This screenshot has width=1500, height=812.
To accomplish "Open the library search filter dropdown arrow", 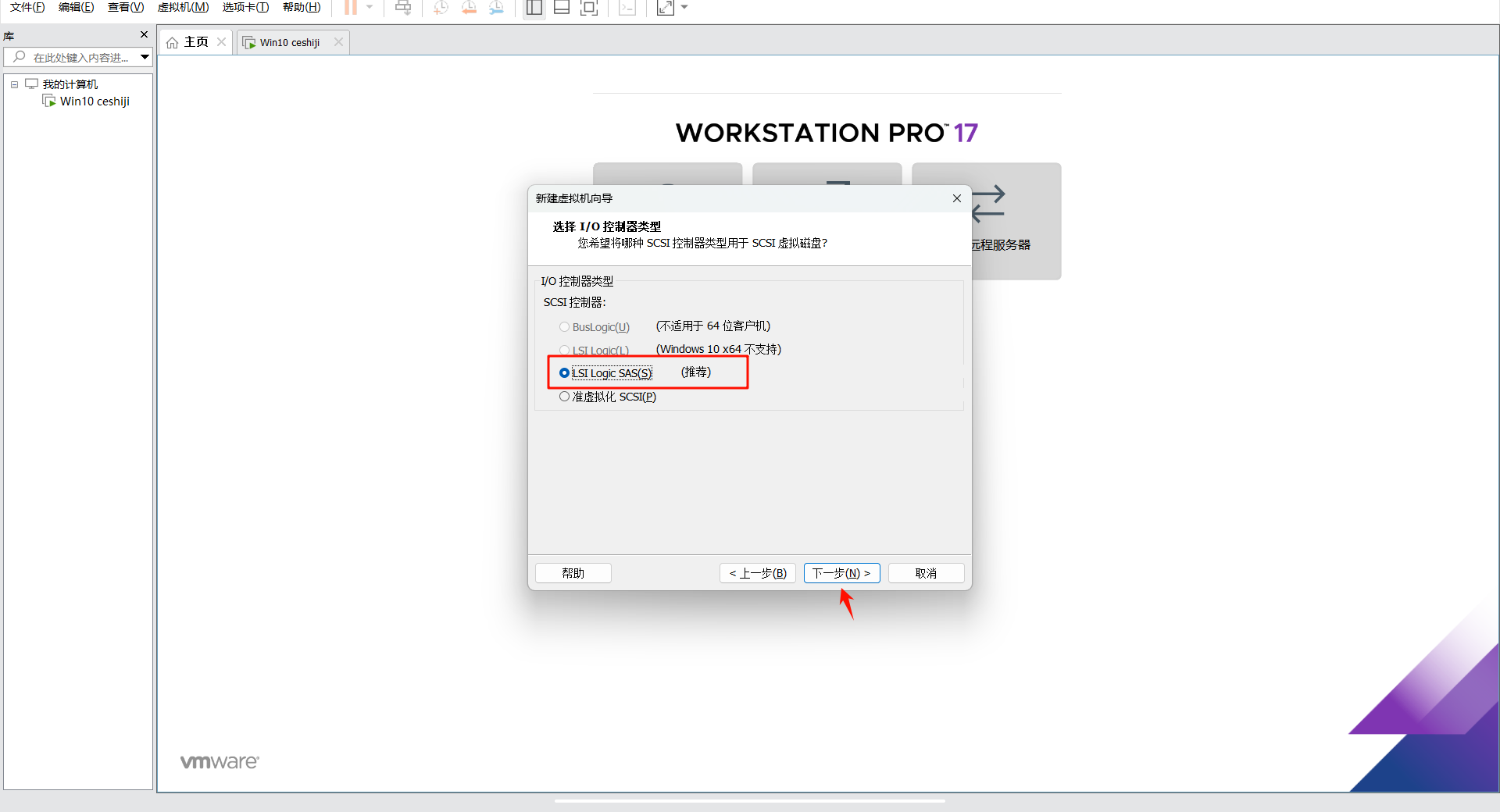I will pos(145,57).
